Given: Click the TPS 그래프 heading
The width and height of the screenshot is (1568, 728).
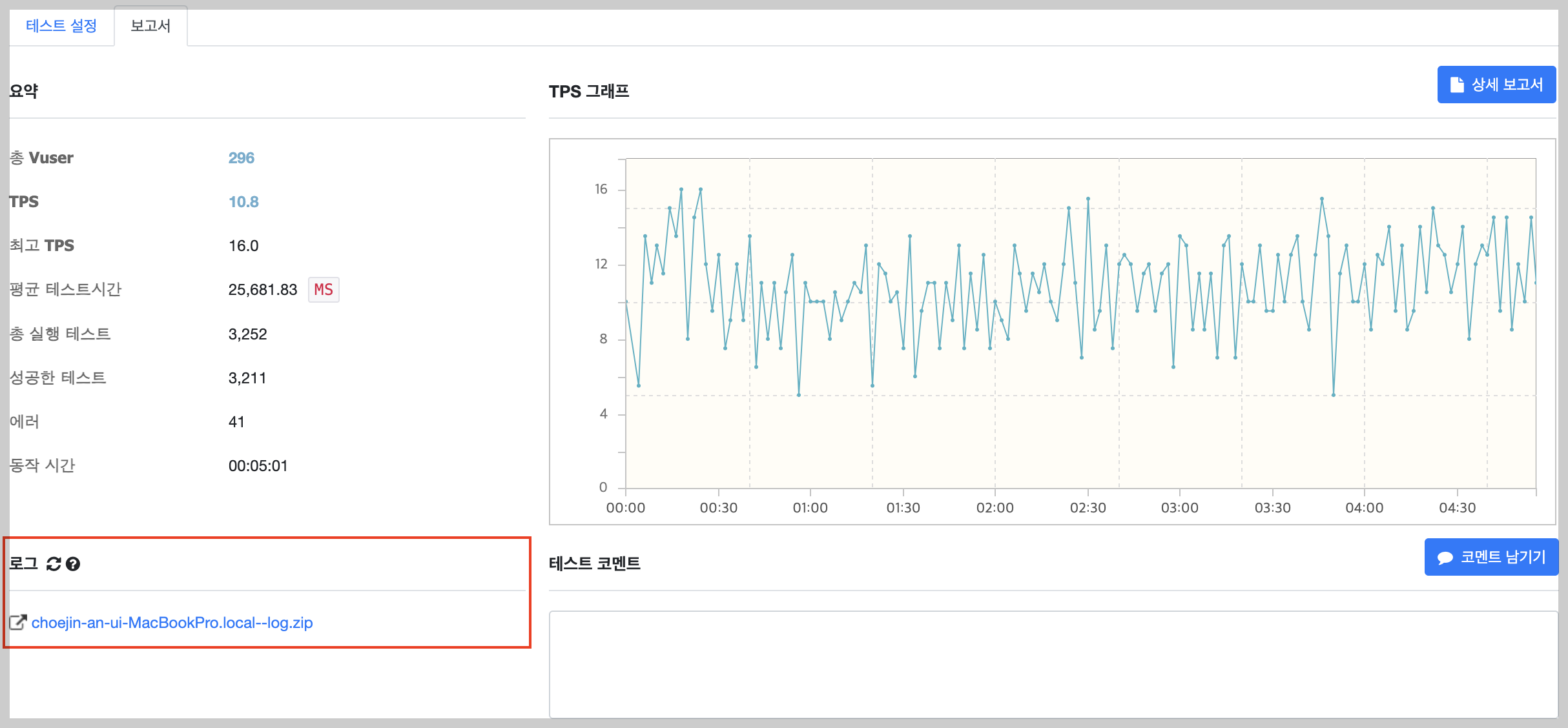Looking at the screenshot, I should coord(588,92).
